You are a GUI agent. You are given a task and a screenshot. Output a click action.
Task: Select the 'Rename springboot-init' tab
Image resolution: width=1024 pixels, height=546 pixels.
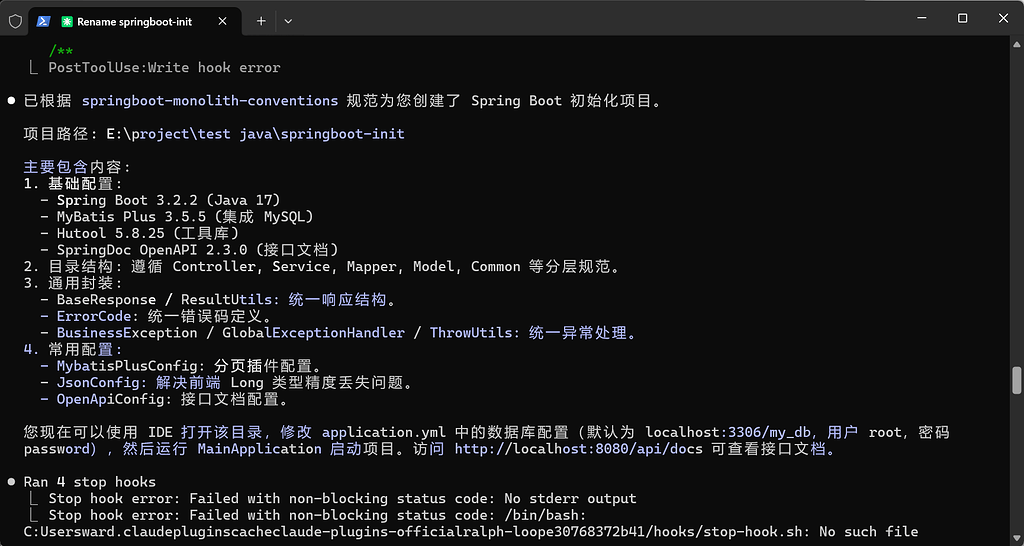(x=135, y=22)
